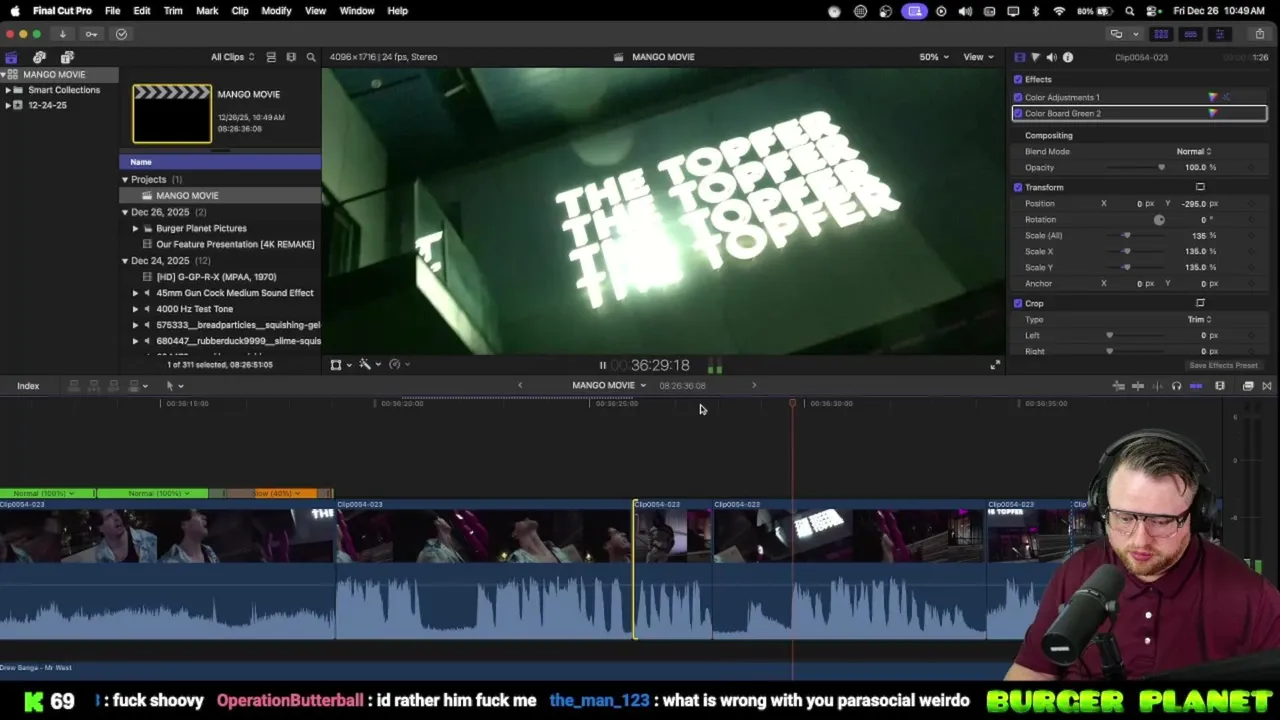Enter fullscreen viewer playback
This screenshot has width=1280, height=720.
tap(995, 366)
